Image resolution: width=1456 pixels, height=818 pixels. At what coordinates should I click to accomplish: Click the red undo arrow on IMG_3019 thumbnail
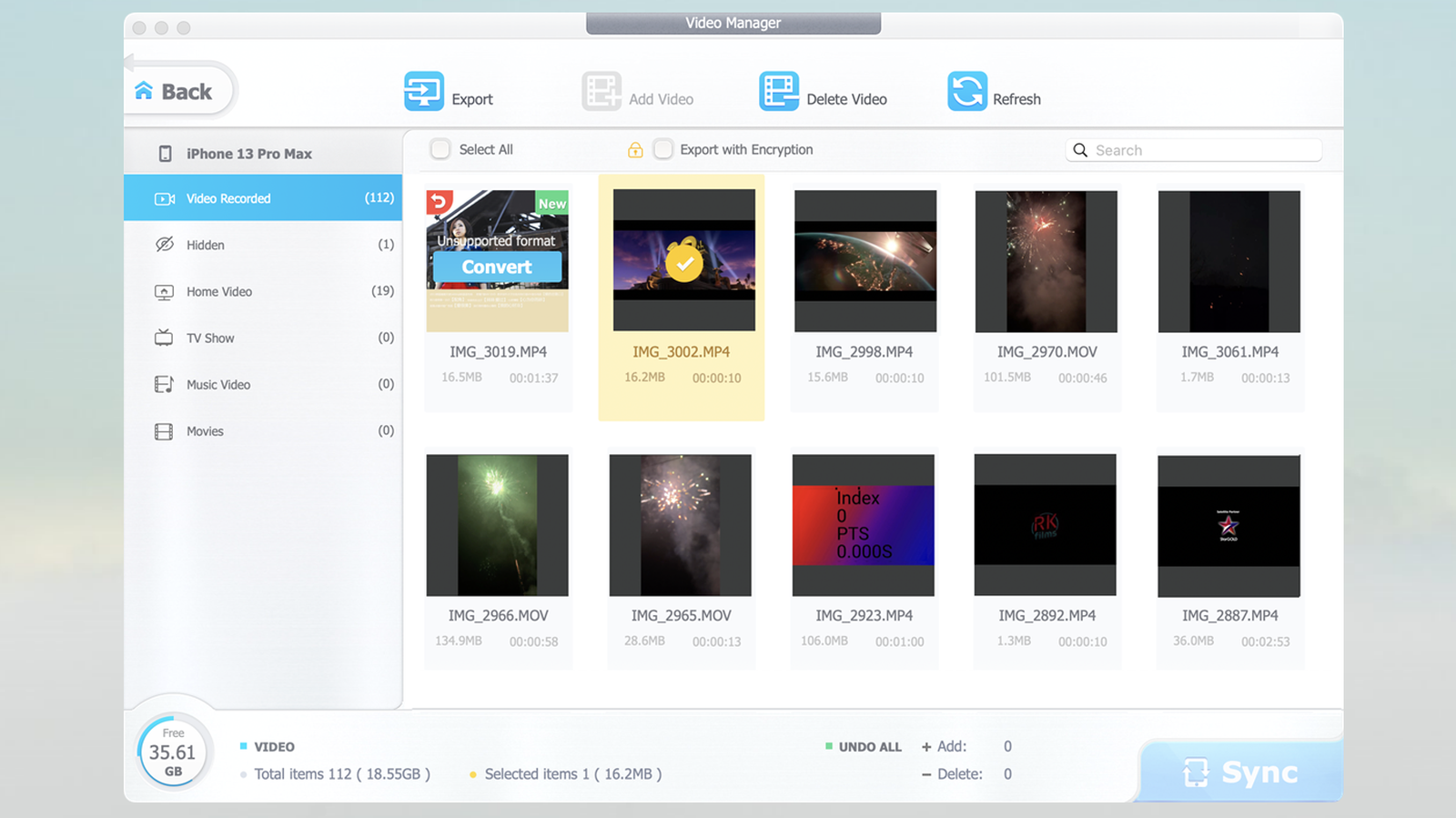[x=439, y=201]
